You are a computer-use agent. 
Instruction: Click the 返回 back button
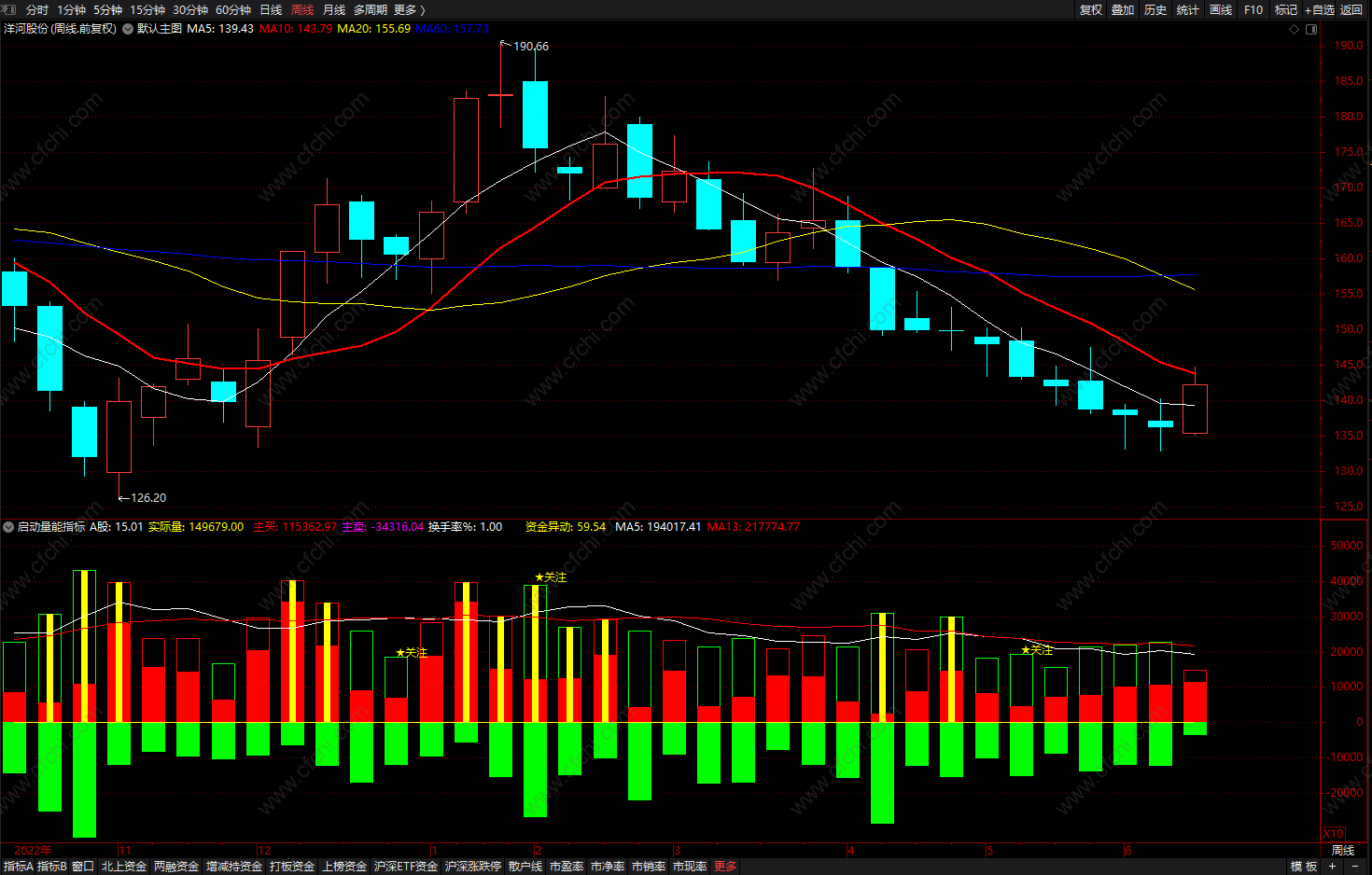(1351, 9)
